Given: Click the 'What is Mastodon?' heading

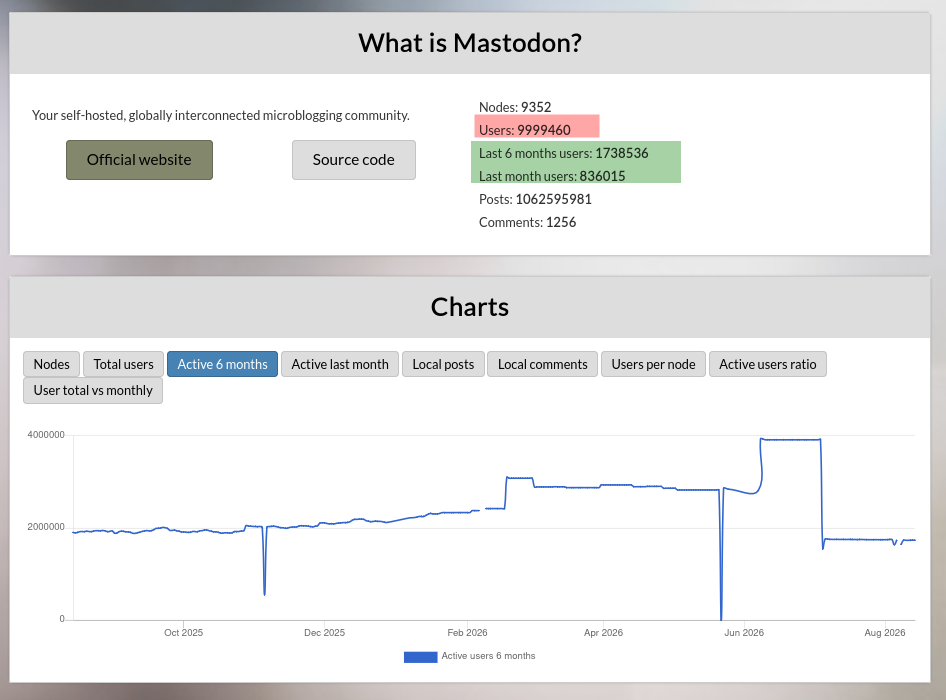Looking at the screenshot, I should pyautogui.click(x=470, y=43).
